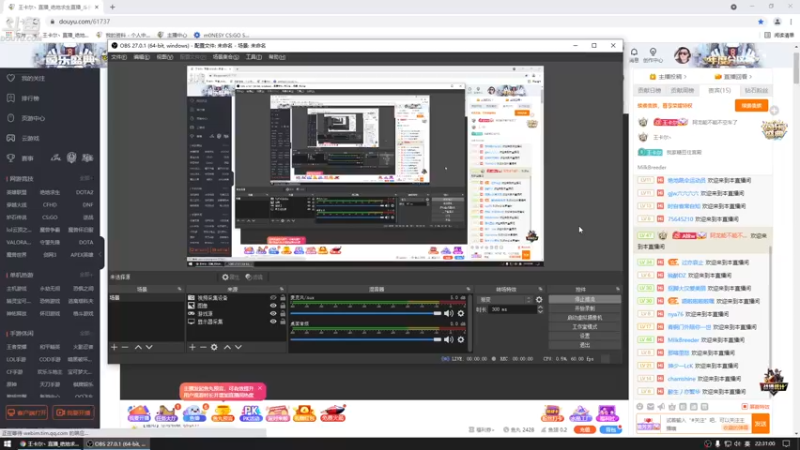Open the 文件(F) menu in OBS
Viewport: 800px width, 450px height.
click(119, 57)
